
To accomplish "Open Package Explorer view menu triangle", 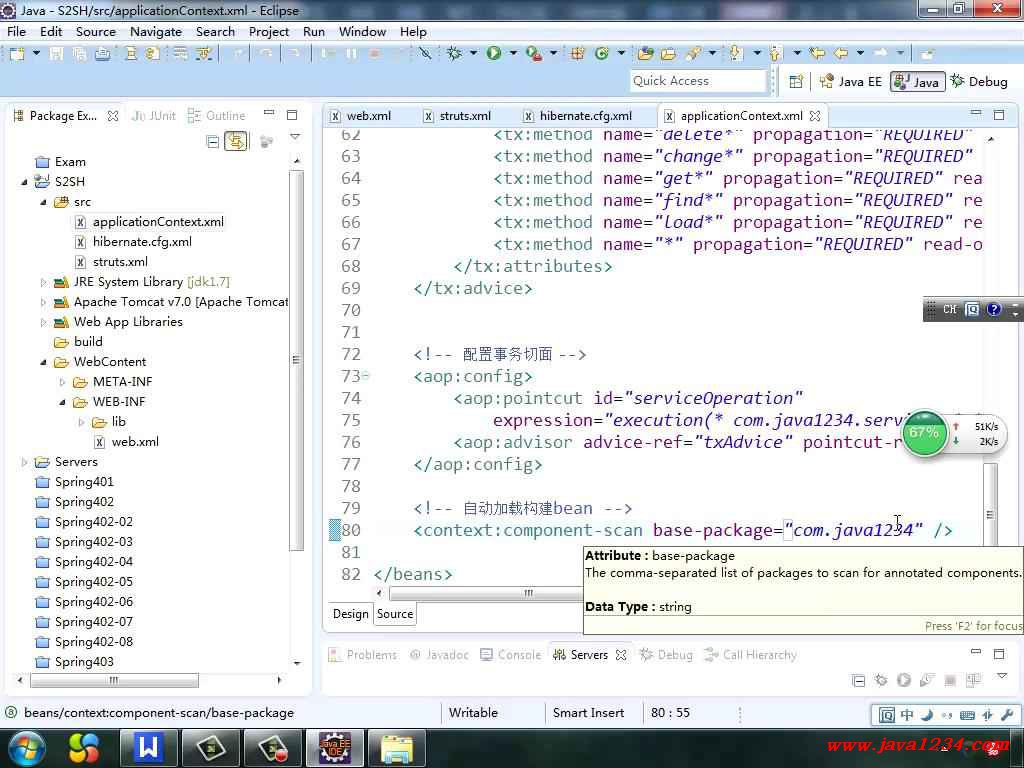I will [x=295, y=138].
